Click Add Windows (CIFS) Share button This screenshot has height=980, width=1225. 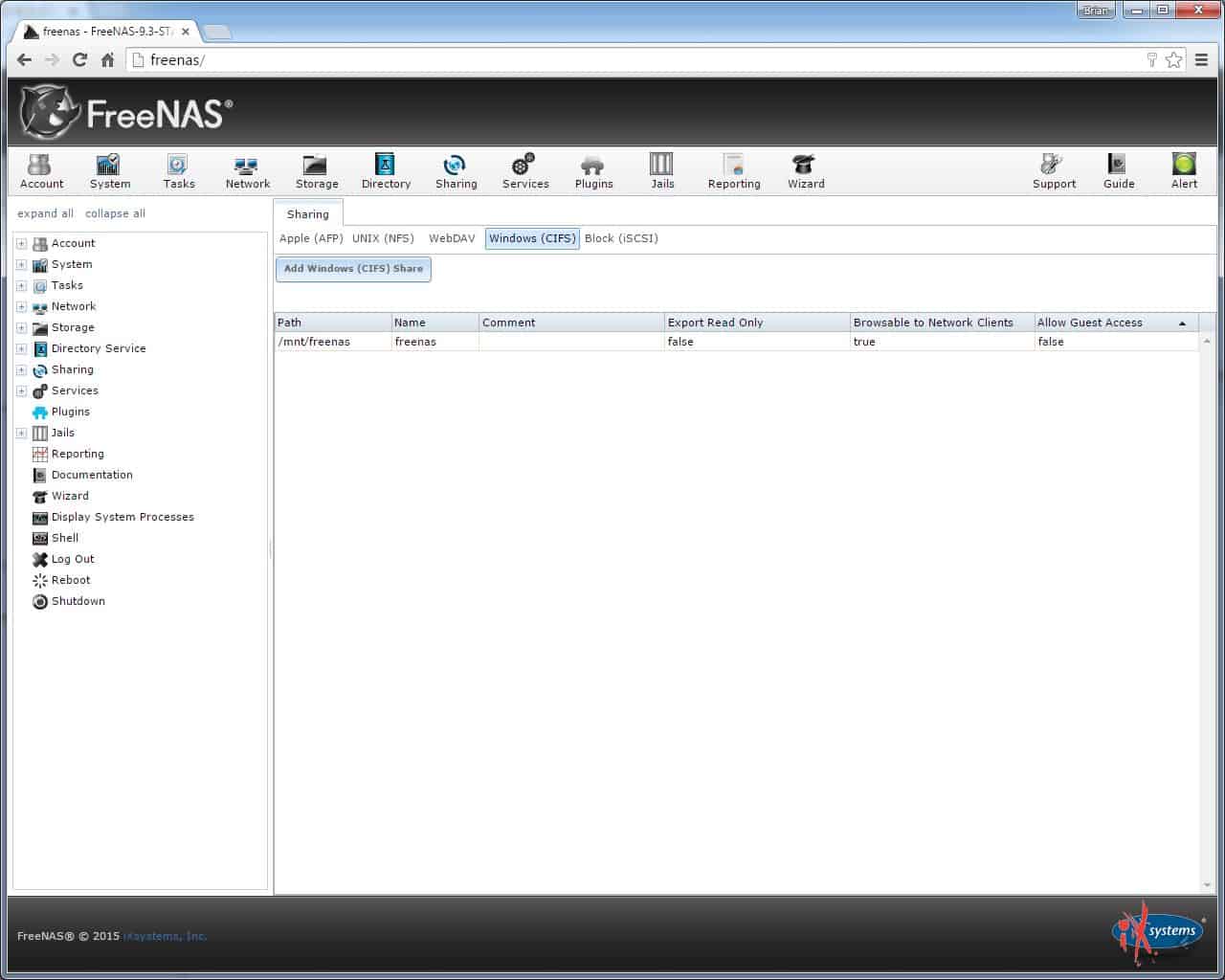pyautogui.click(x=353, y=269)
